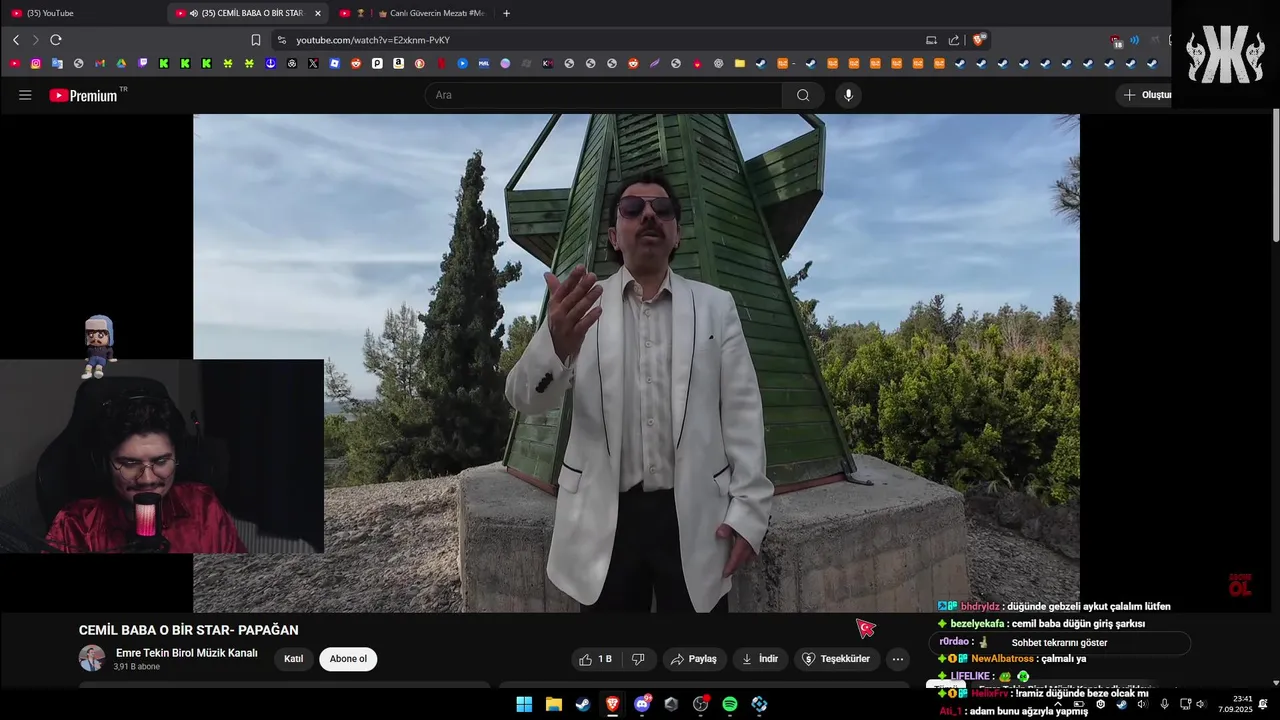Viewport: 1280px width, 720px height.
Task: Open the X (Twitter) bookmark
Action: tap(313, 63)
